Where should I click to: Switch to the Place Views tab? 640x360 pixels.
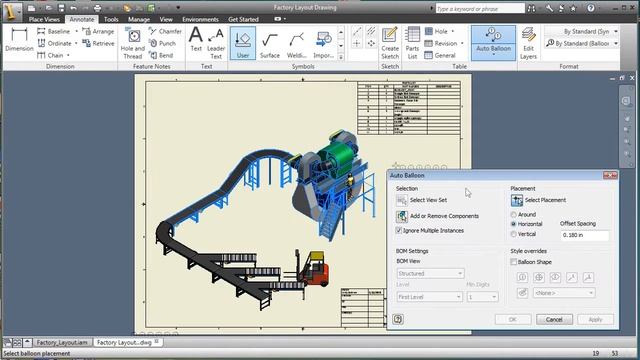point(44,19)
